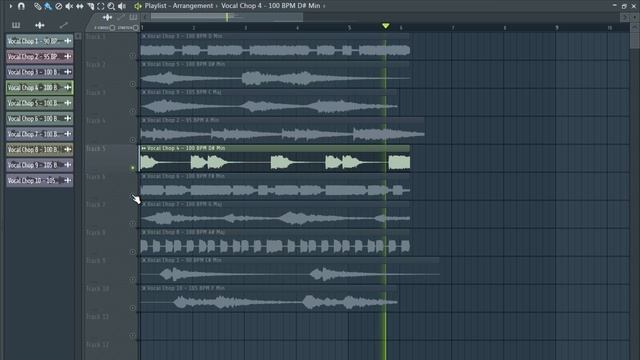Mute Track 10 with its circle switch
The height and width of the screenshot is (360, 640).
(x=133, y=308)
